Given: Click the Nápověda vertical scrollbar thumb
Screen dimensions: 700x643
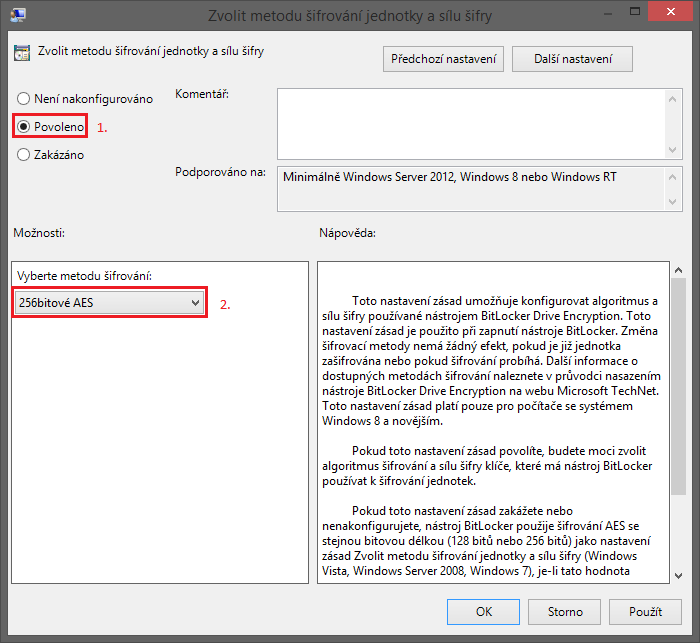Looking at the screenshot, I should coord(679,386).
